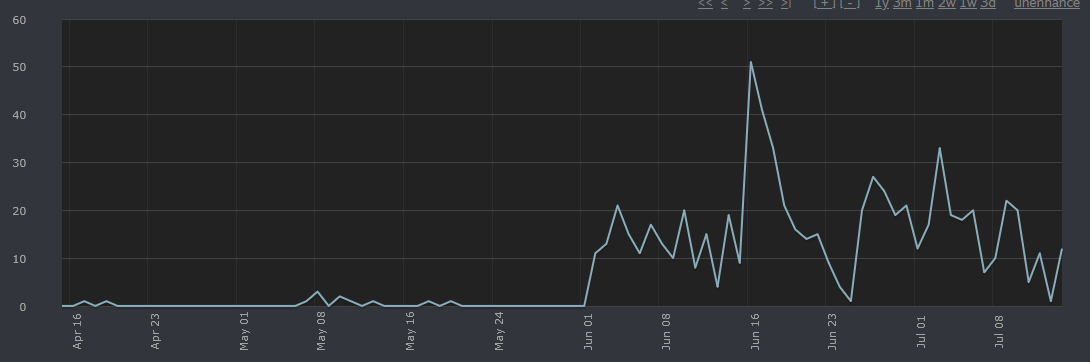Click the 10 y-axis value
Viewport: 1090px width, 362px height.
pyautogui.click(x=19, y=259)
